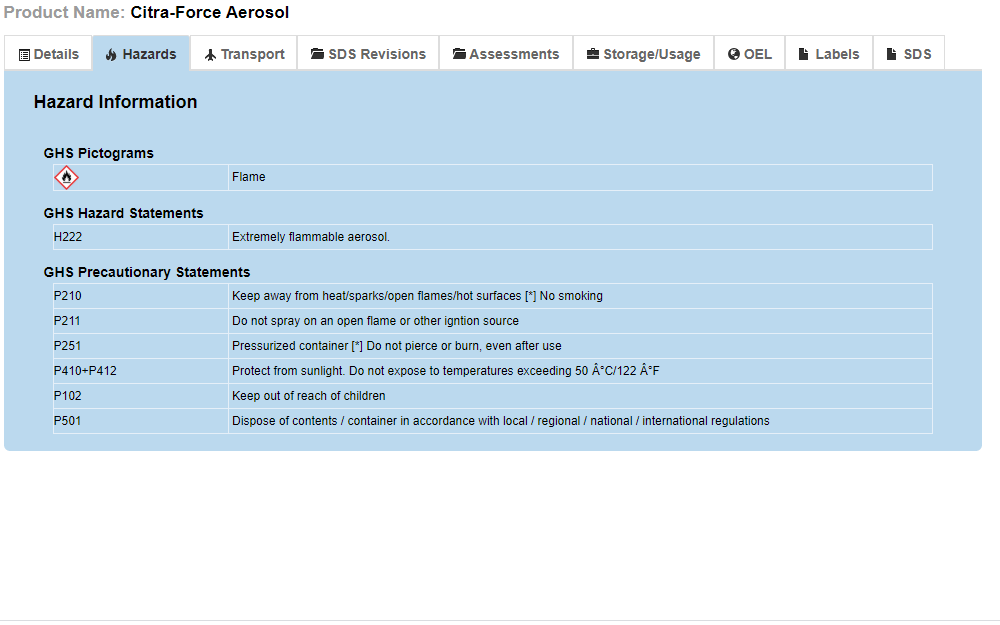Click 'Keep out of reach of children' text

(x=309, y=396)
